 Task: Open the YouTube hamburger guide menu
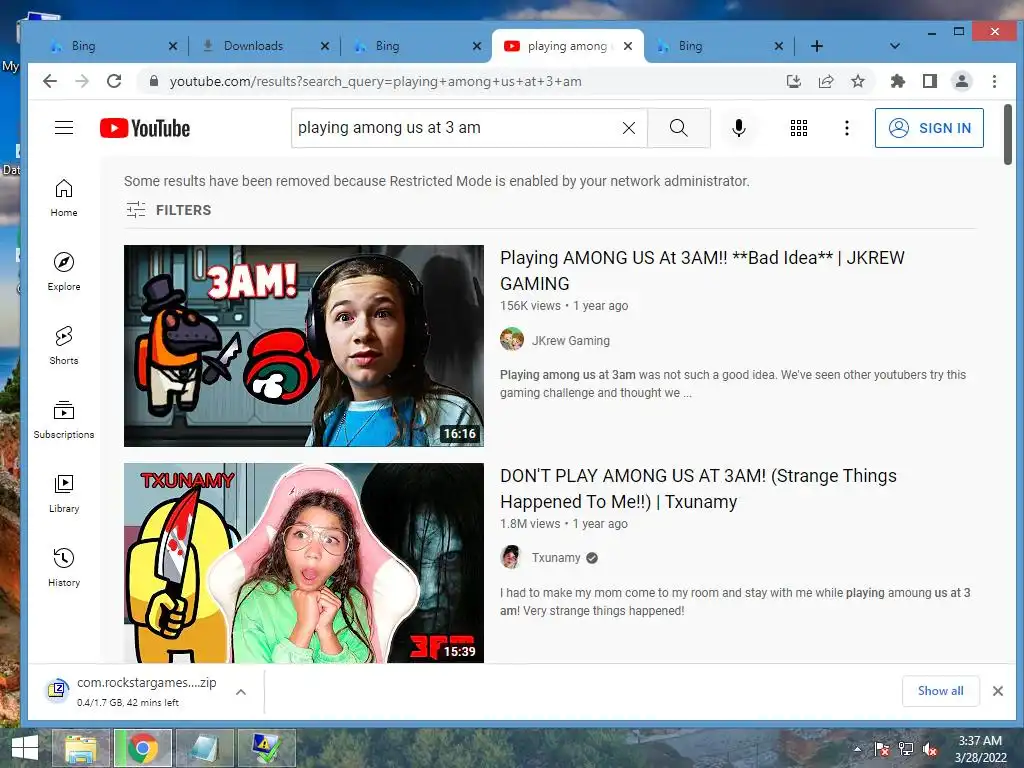tap(64, 127)
